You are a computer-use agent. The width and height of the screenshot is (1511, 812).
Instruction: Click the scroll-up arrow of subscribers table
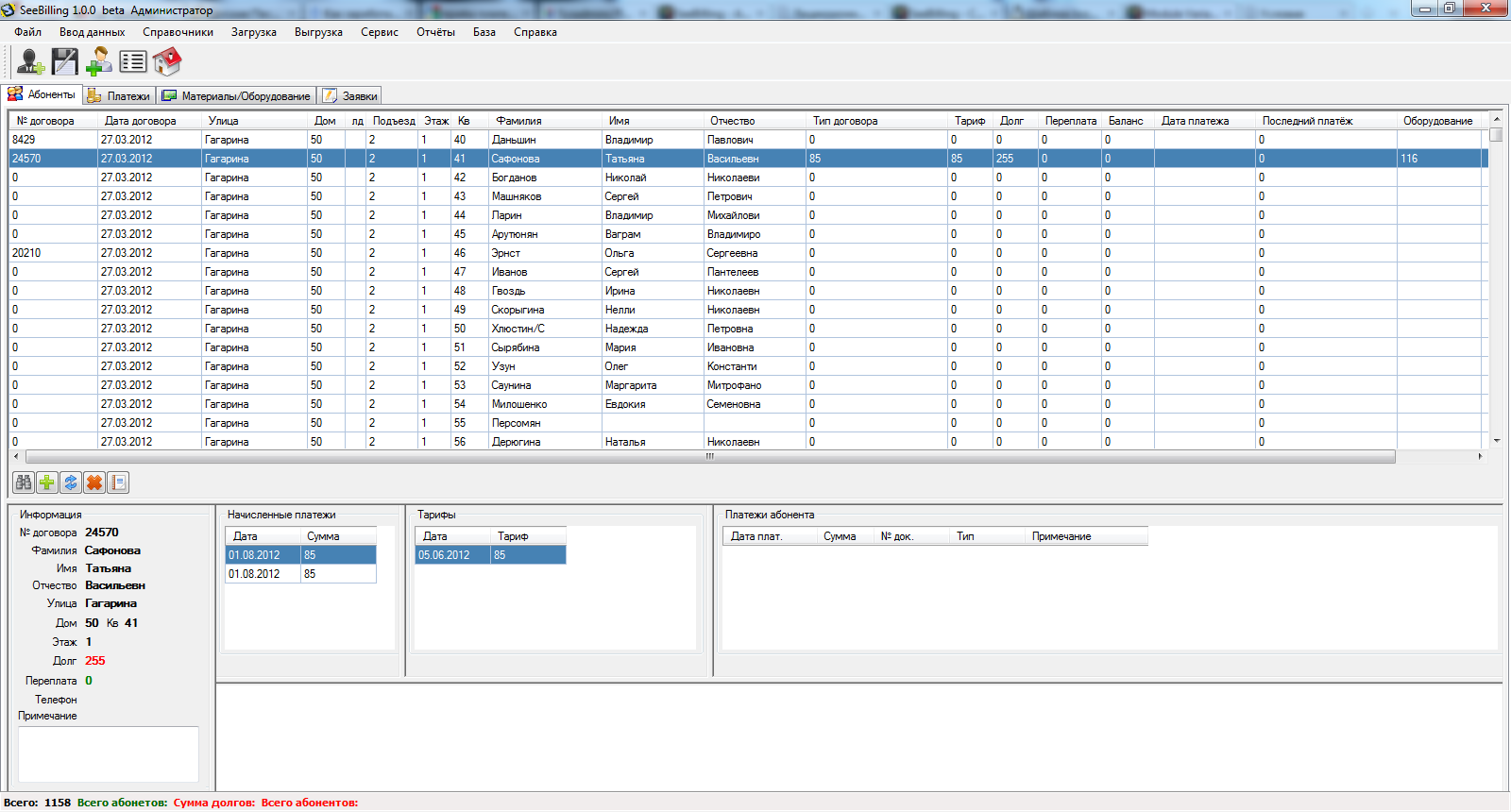click(x=1496, y=119)
